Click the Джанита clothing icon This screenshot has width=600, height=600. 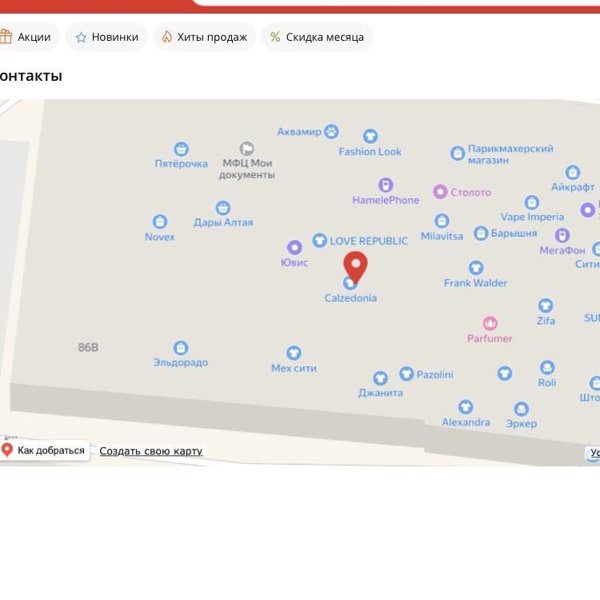click(x=380, y=378)
